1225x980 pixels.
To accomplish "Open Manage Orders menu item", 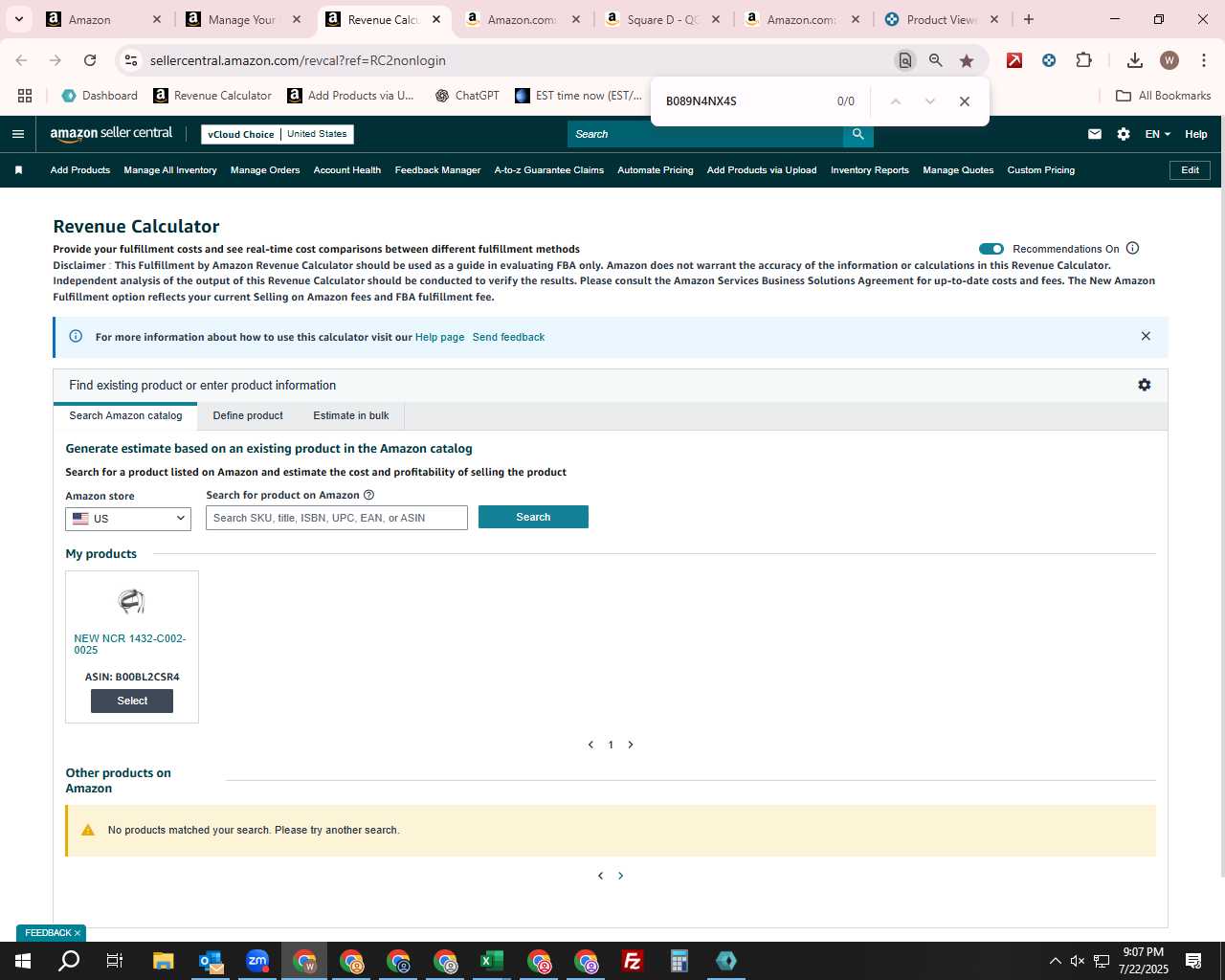I will pos(265,170).
